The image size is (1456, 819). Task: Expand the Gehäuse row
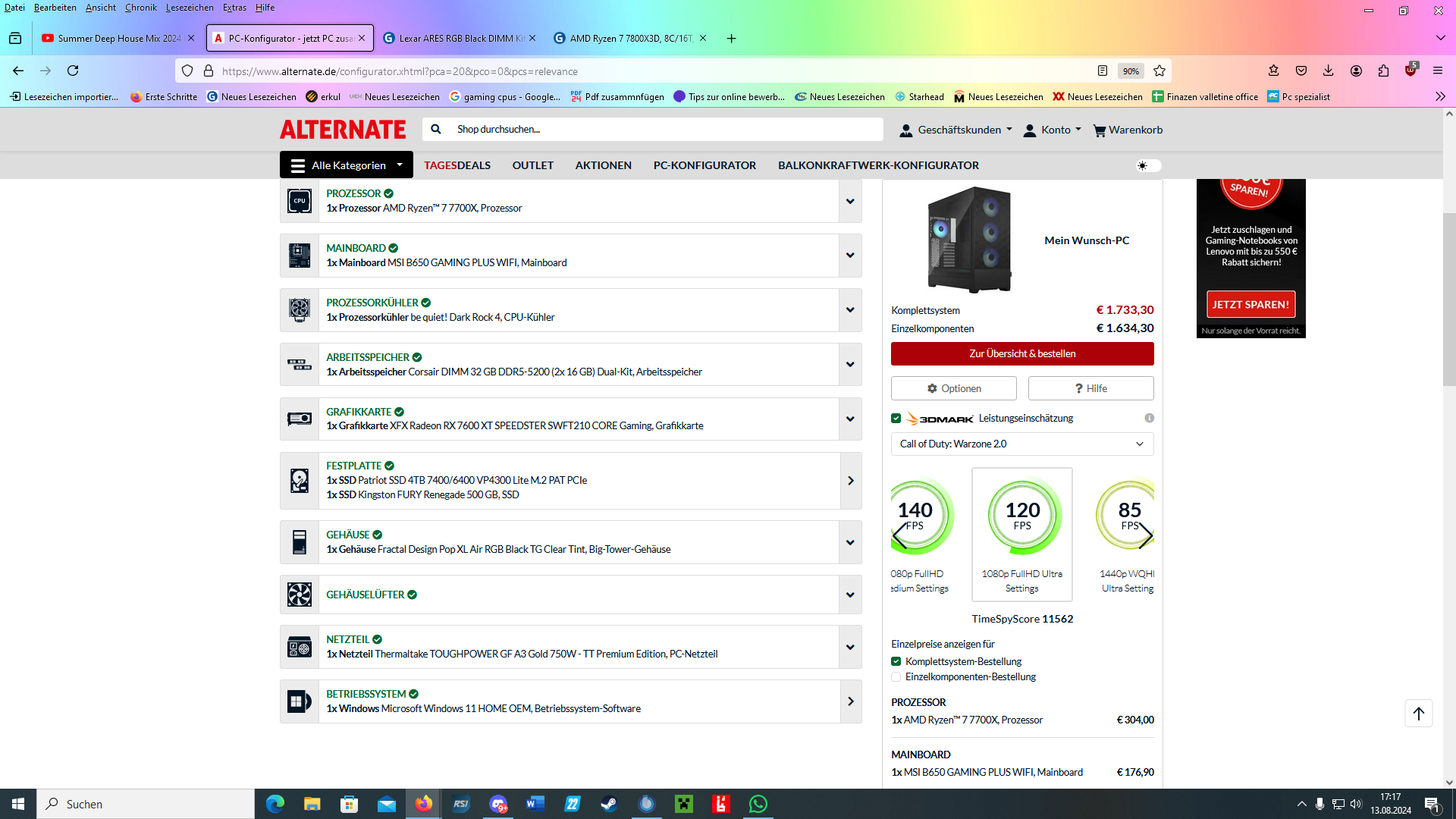point(850,542)
